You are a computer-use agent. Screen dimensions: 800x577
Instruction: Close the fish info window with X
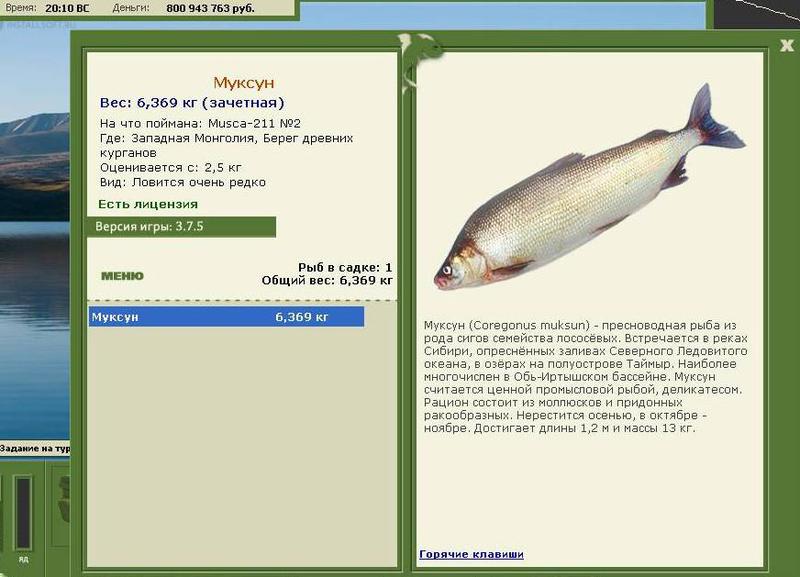pyautogui.click(x=787, y=45)
